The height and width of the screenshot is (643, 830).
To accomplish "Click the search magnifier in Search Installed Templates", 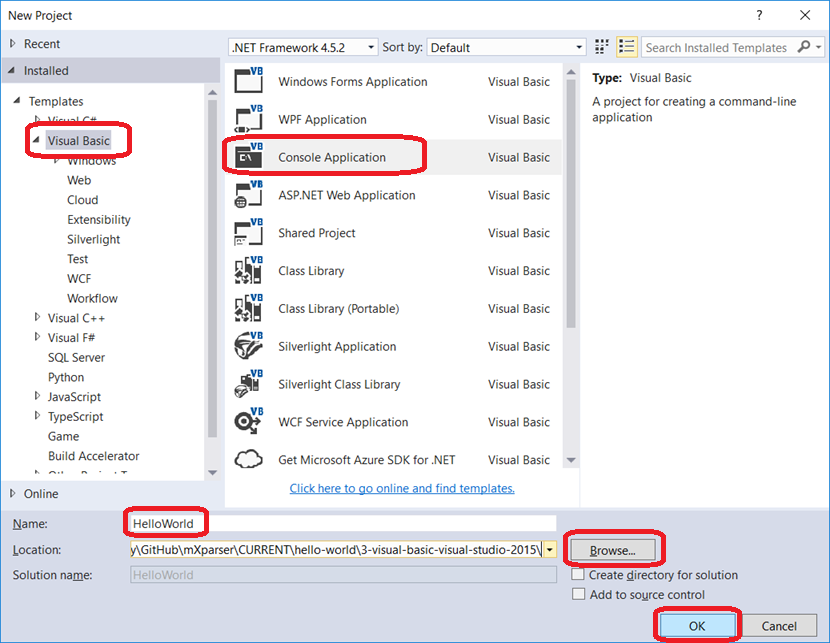I will click(x=805, y=47).
